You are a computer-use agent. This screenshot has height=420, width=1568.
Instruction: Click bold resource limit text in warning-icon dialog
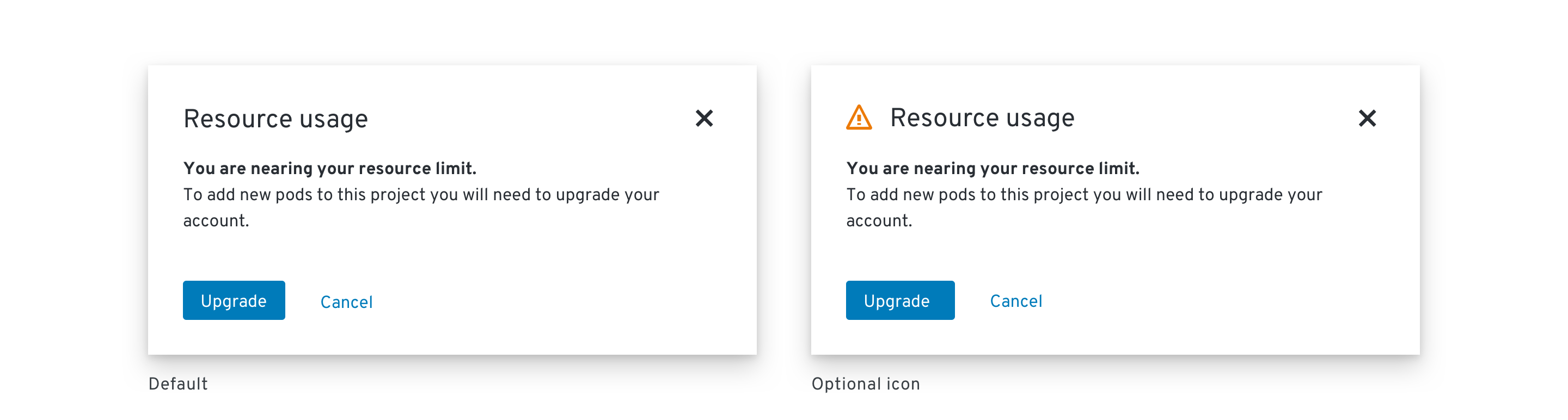(993, 168)
